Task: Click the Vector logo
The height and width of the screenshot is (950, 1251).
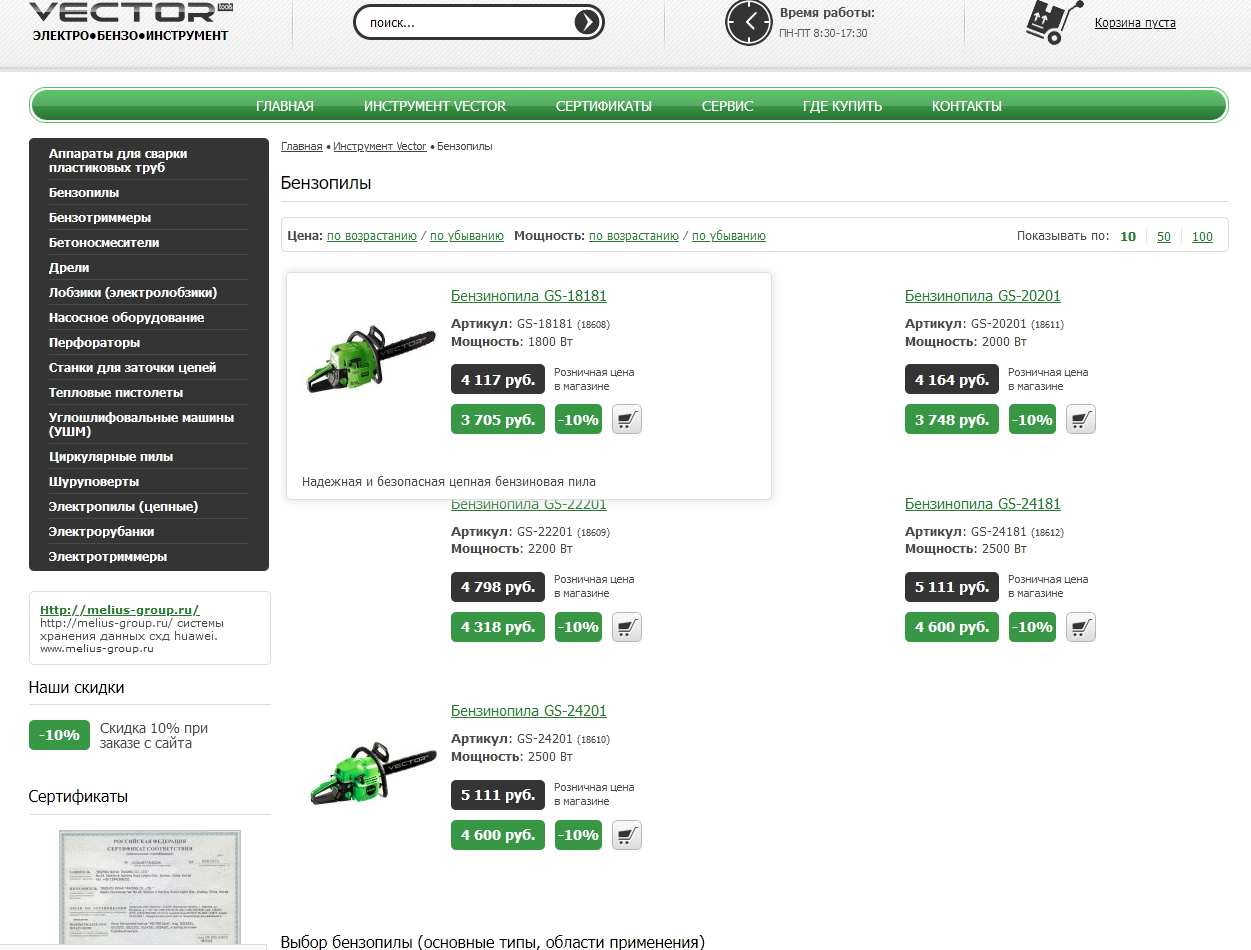Action: pos(131,21)
